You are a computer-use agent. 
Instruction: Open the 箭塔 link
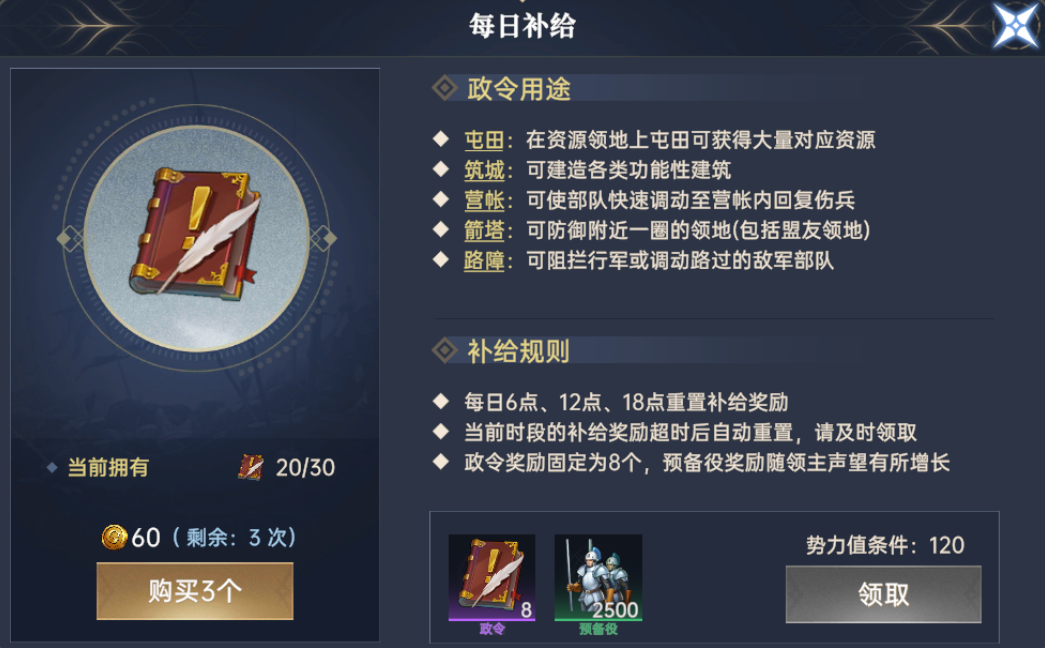pyautogui.click(x=484, y=231)
